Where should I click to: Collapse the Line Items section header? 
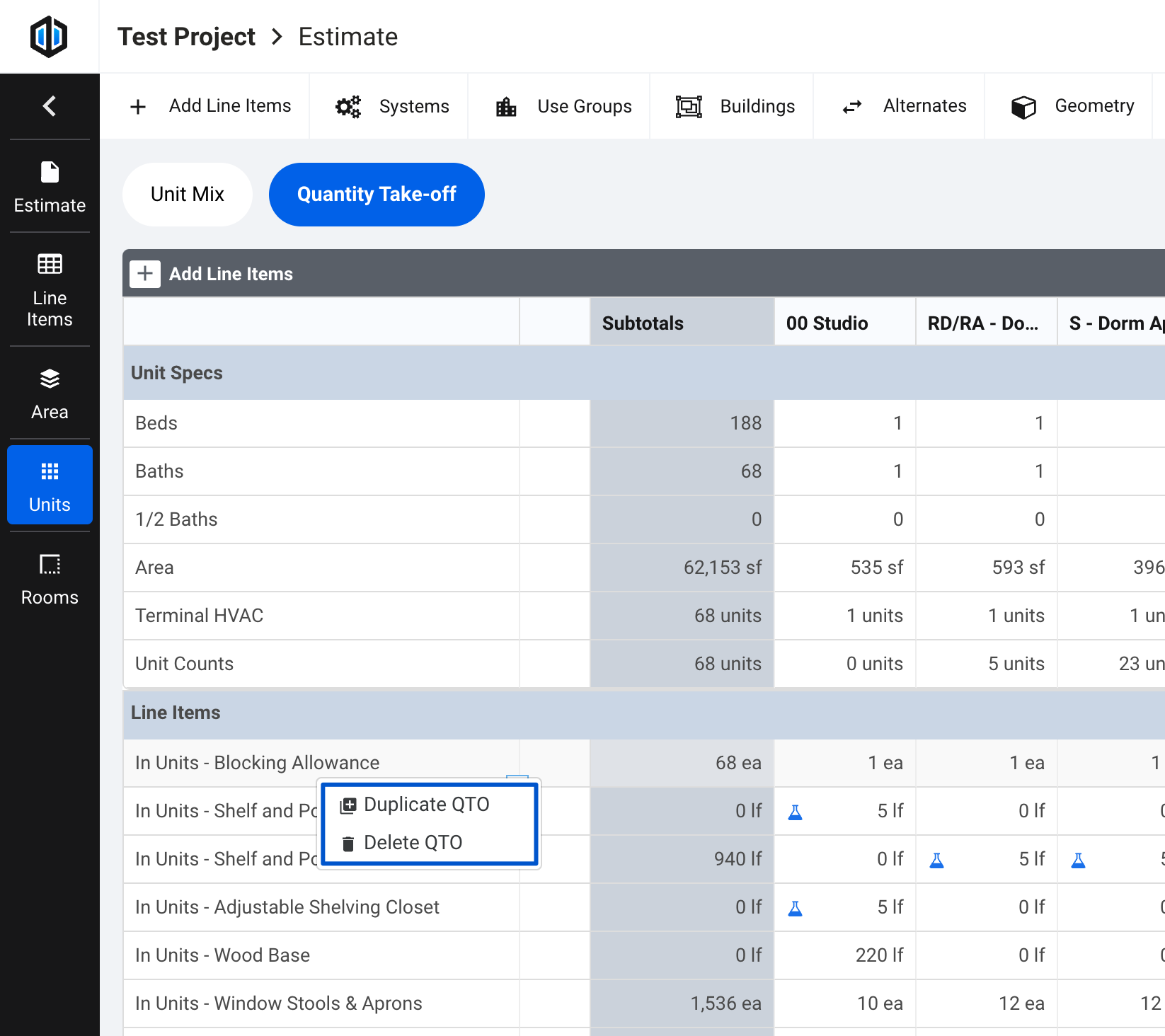coord(176,713)
